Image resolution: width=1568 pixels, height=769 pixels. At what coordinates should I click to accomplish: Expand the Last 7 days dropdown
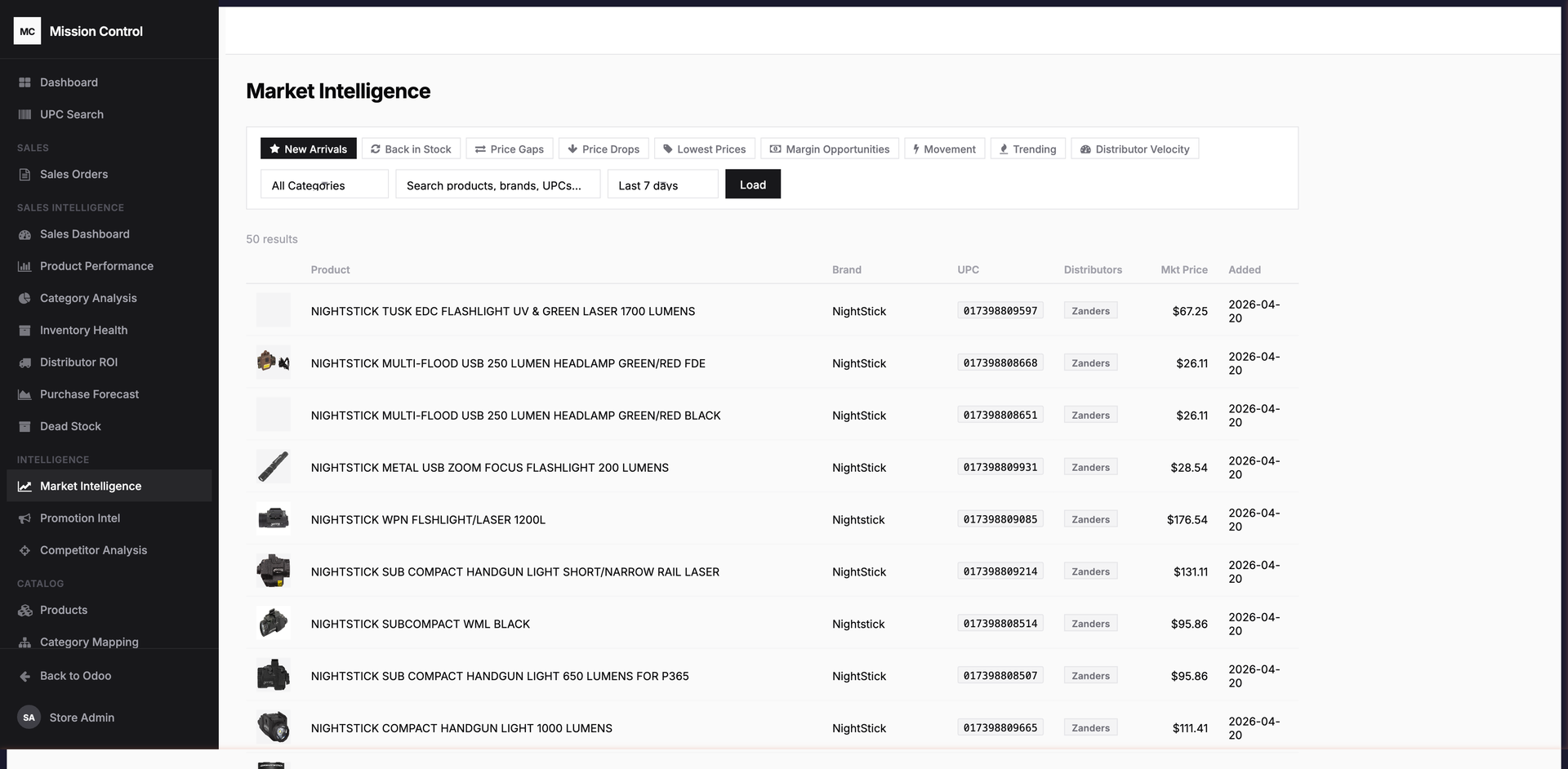click(x=662, y=184)
